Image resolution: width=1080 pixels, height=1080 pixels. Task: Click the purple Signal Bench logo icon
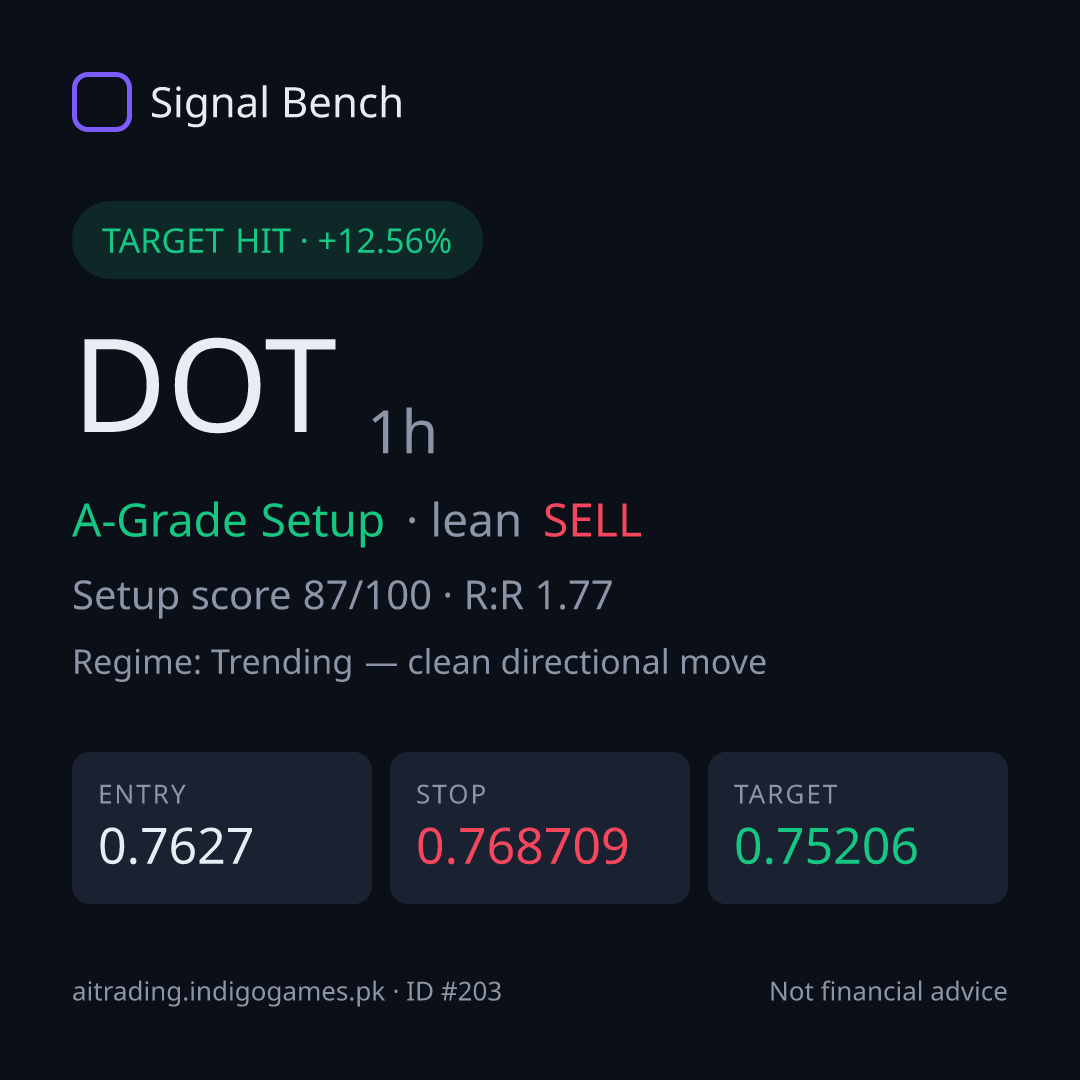(x=102, y=102)
